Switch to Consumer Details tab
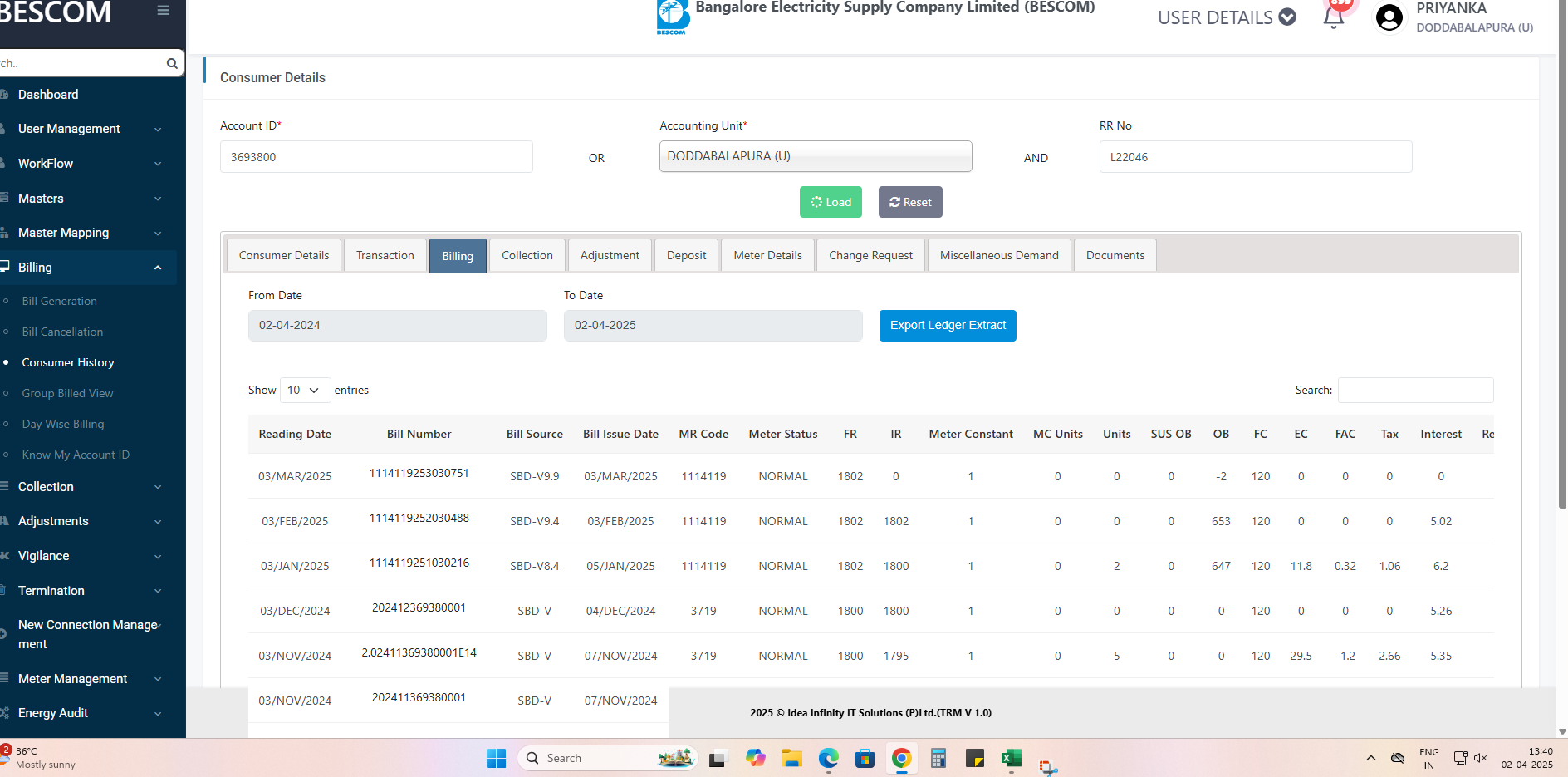This screenshot has width=1568, height=777. (x=284, y=255)
